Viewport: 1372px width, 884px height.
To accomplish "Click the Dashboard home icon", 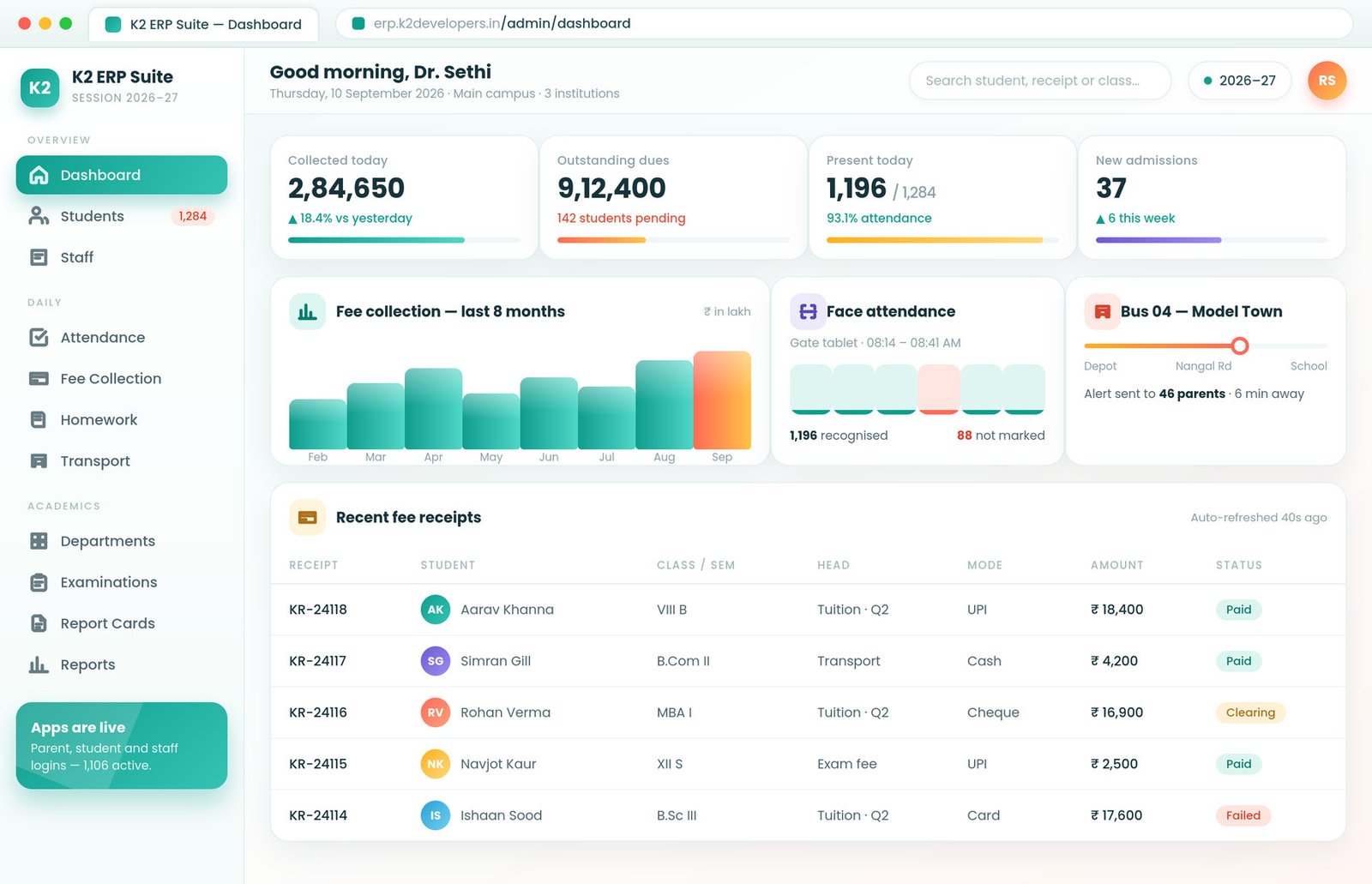I will 39,175.
